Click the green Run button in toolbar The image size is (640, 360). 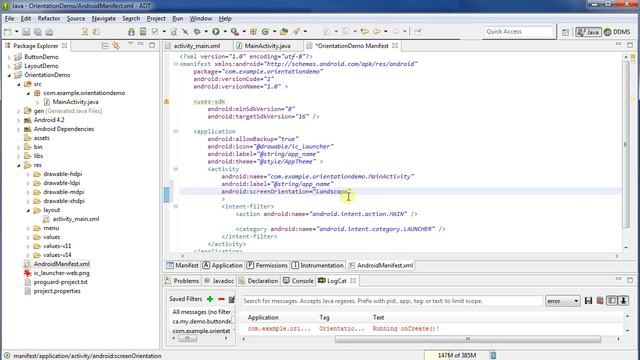[x=216, y=32]
